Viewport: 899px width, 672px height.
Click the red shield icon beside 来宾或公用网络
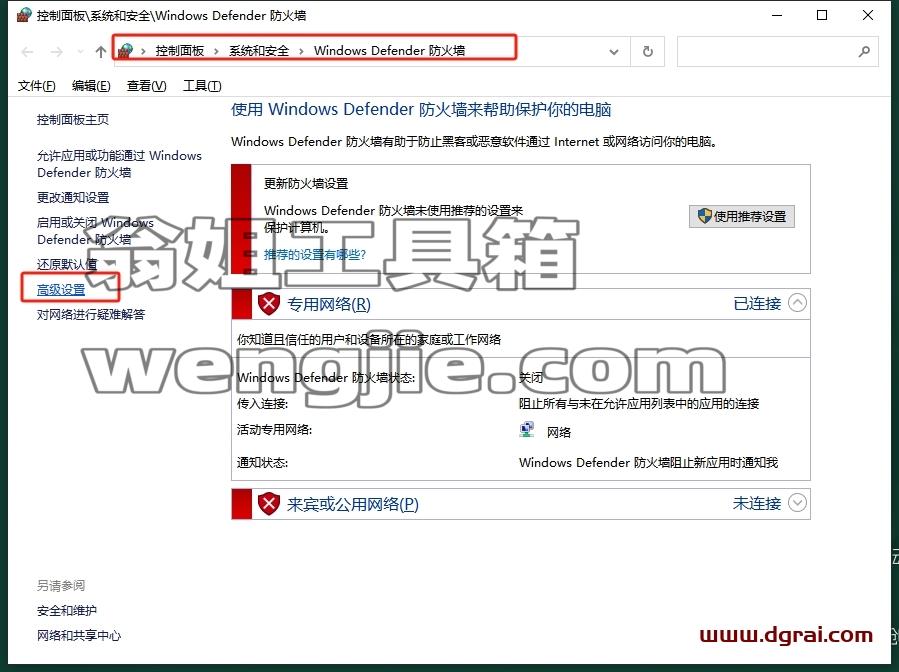coord(268,504)
